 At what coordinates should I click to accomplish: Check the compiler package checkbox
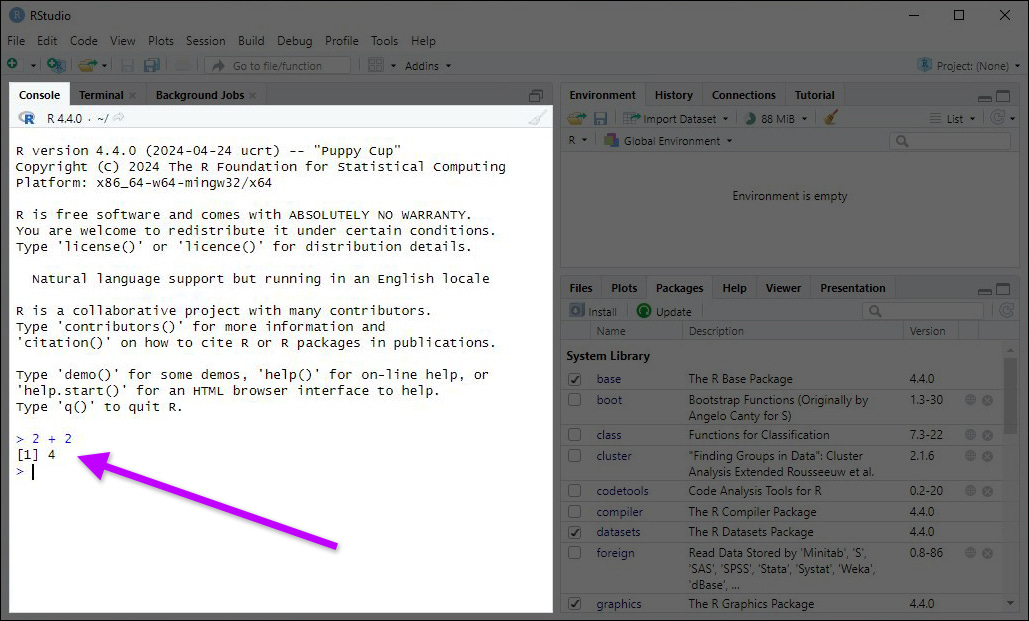coord(575,511)
